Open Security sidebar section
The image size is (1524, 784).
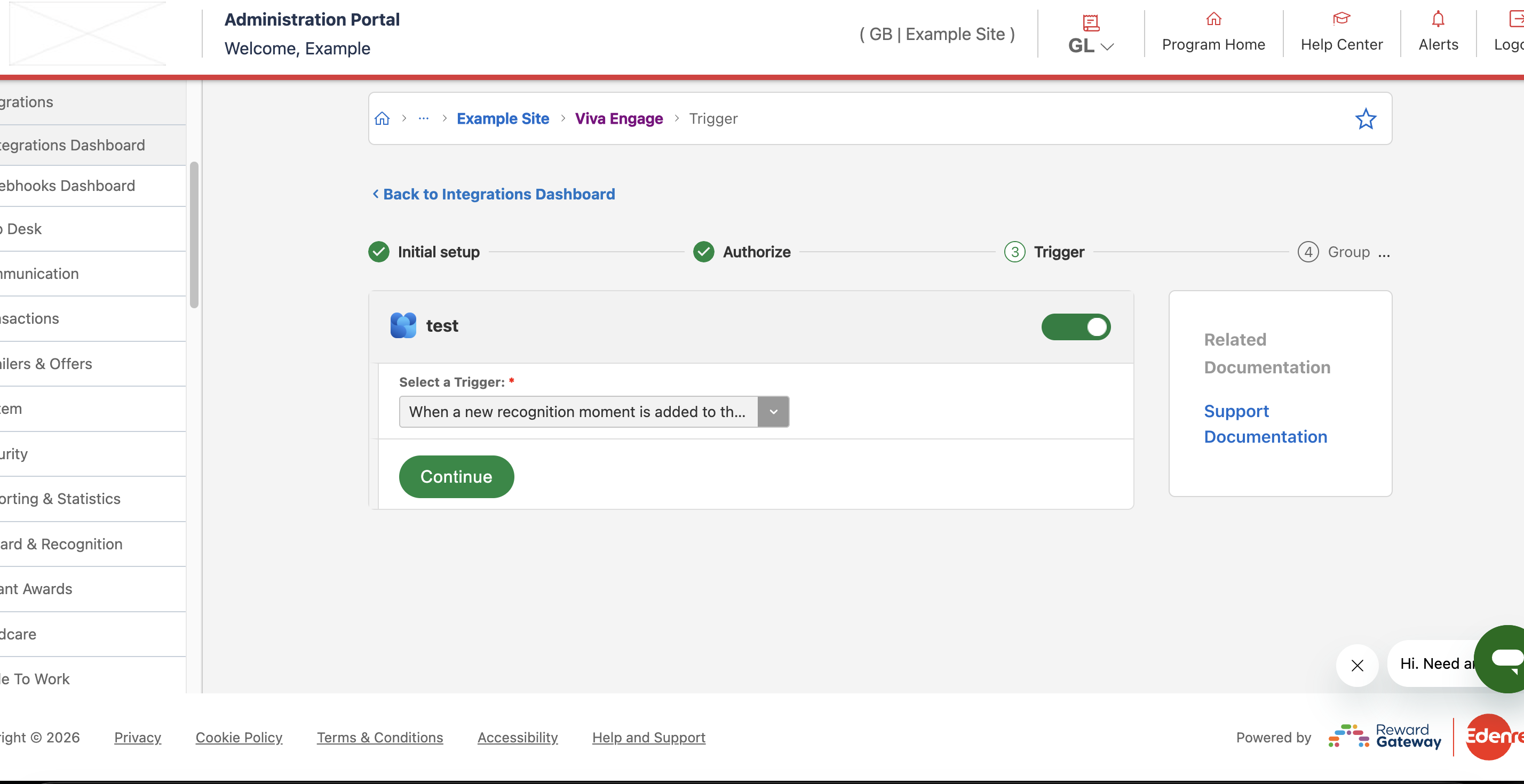pos(93,454)
